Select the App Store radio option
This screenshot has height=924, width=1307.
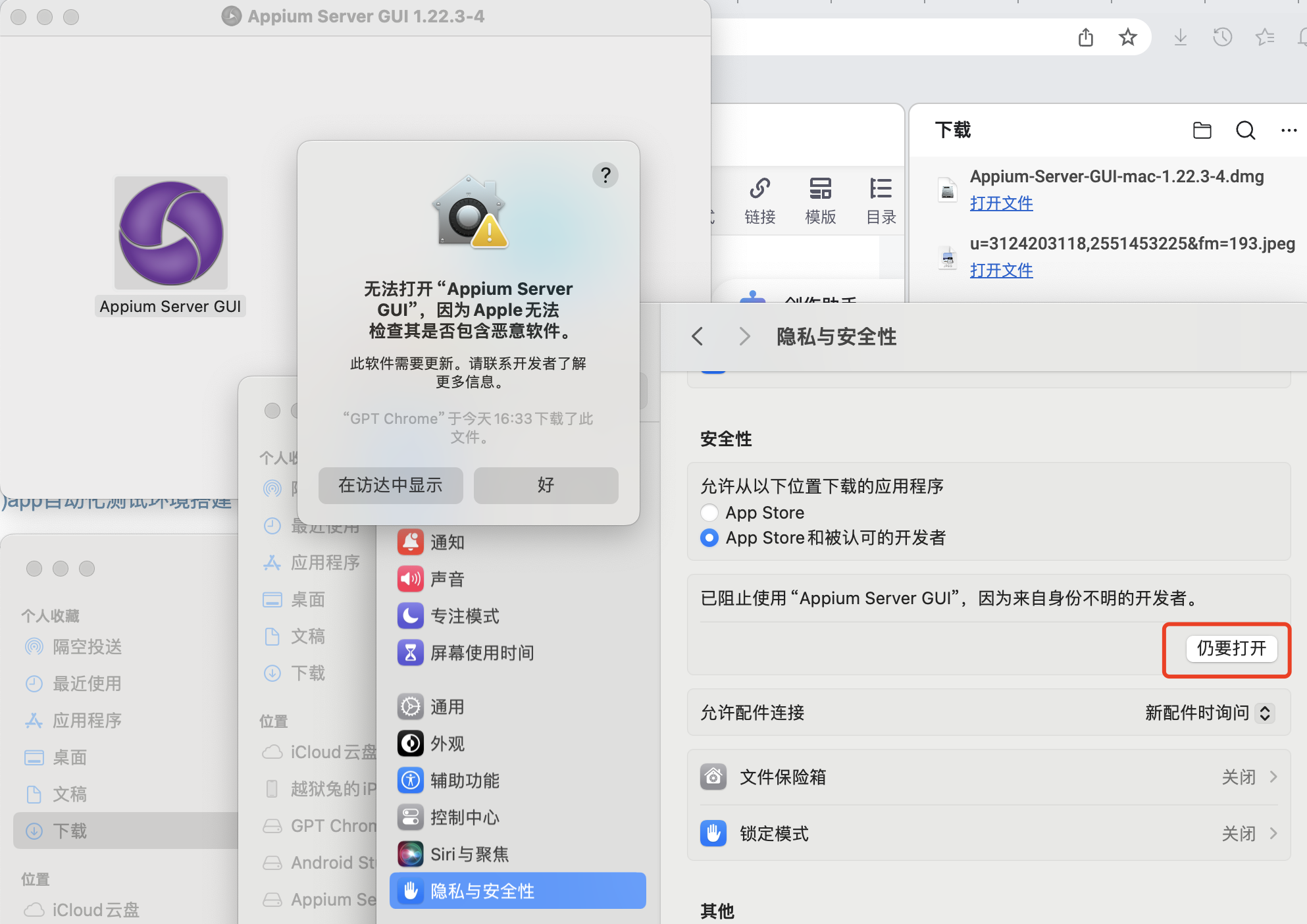click(x=709, y=513)
